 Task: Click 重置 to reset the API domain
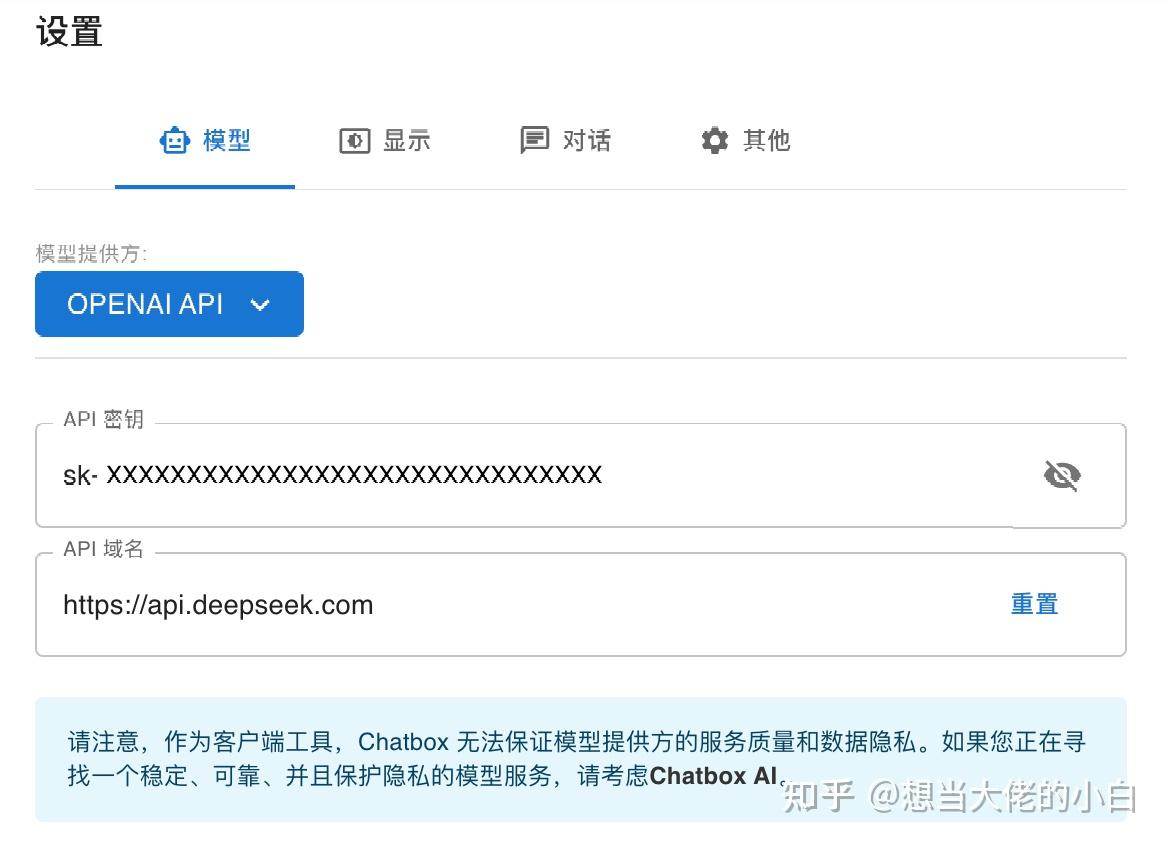click(1034, 604)
